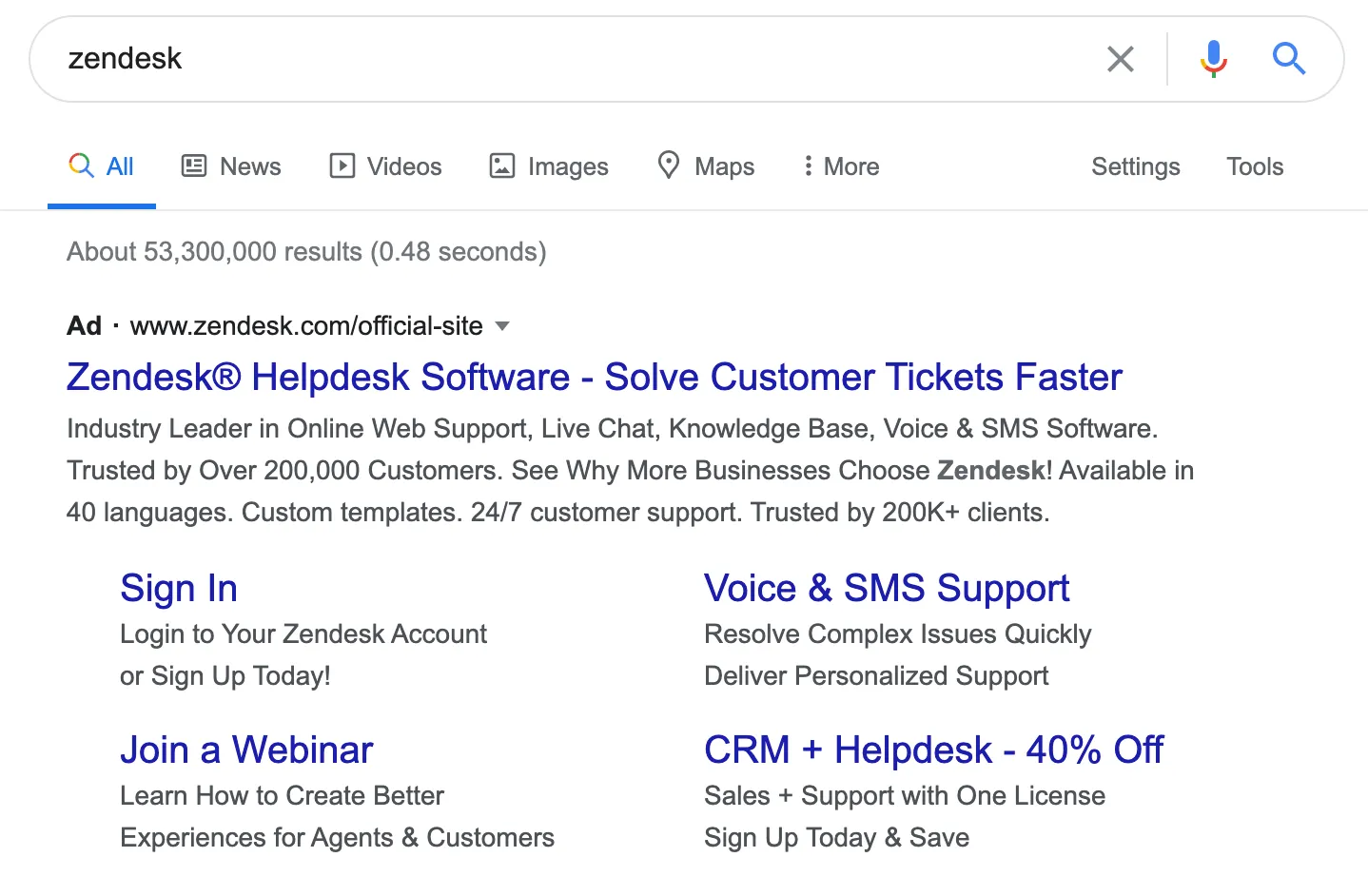Click the Sign In sitelink
The image size is (1368, 896).
click(x=178, y=588)
